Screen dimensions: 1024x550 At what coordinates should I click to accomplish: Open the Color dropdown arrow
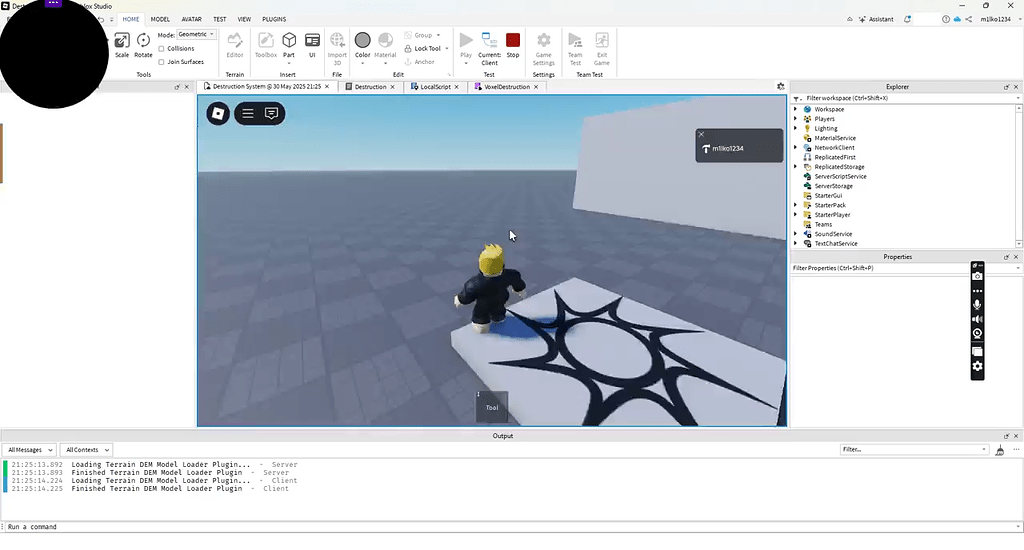pyautogui.click(x=362, y=63)
